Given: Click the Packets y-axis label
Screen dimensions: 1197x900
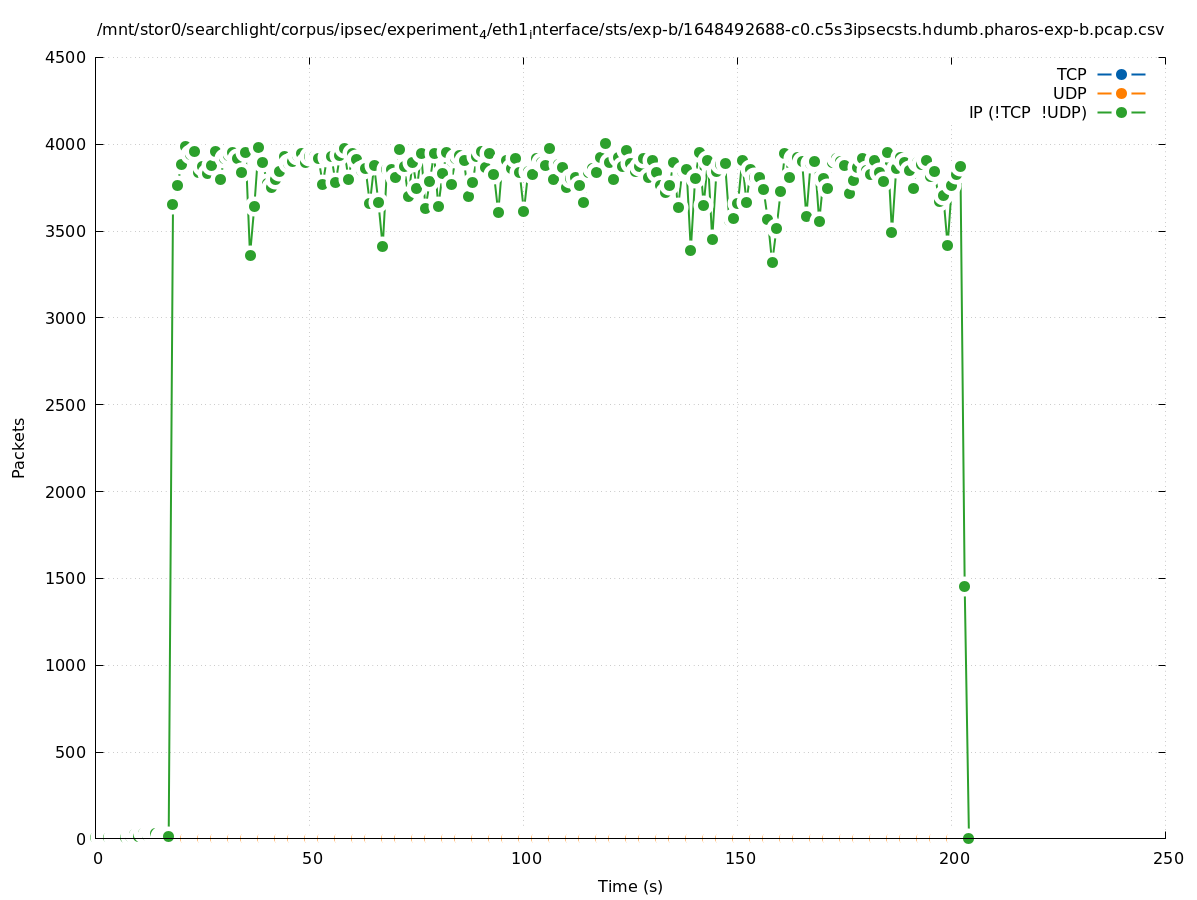Looking at the screenshot, I should click(x=19, y=447).
